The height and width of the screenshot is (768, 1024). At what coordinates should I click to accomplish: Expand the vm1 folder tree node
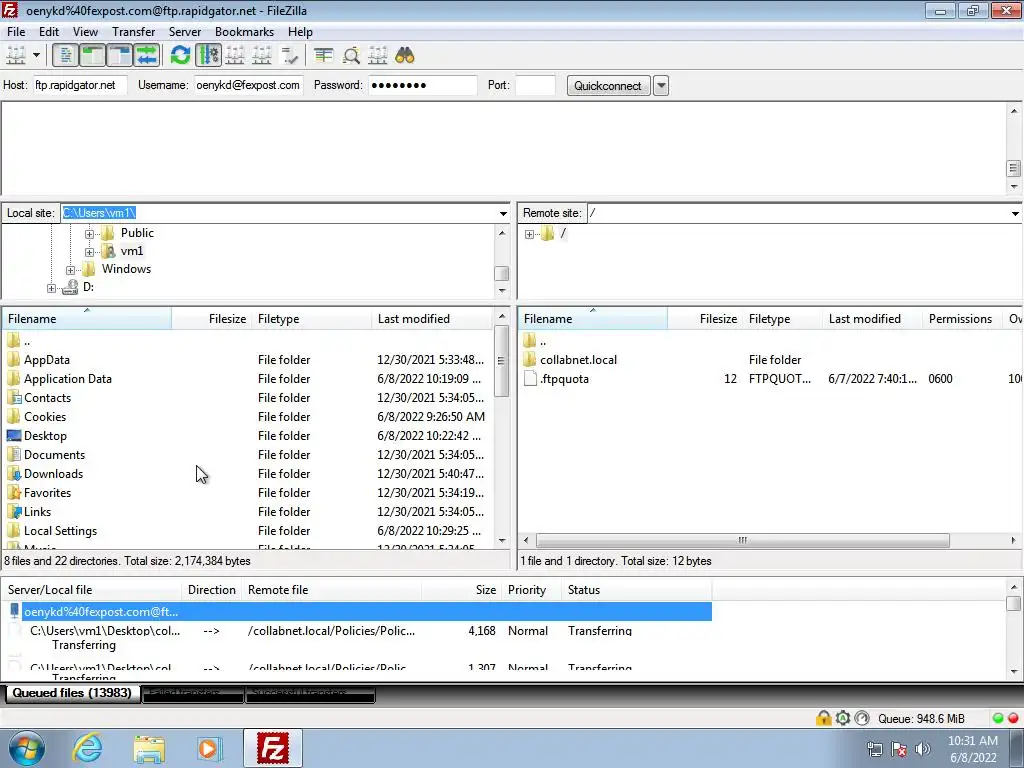pyautogui.click(x=89, y=251)
